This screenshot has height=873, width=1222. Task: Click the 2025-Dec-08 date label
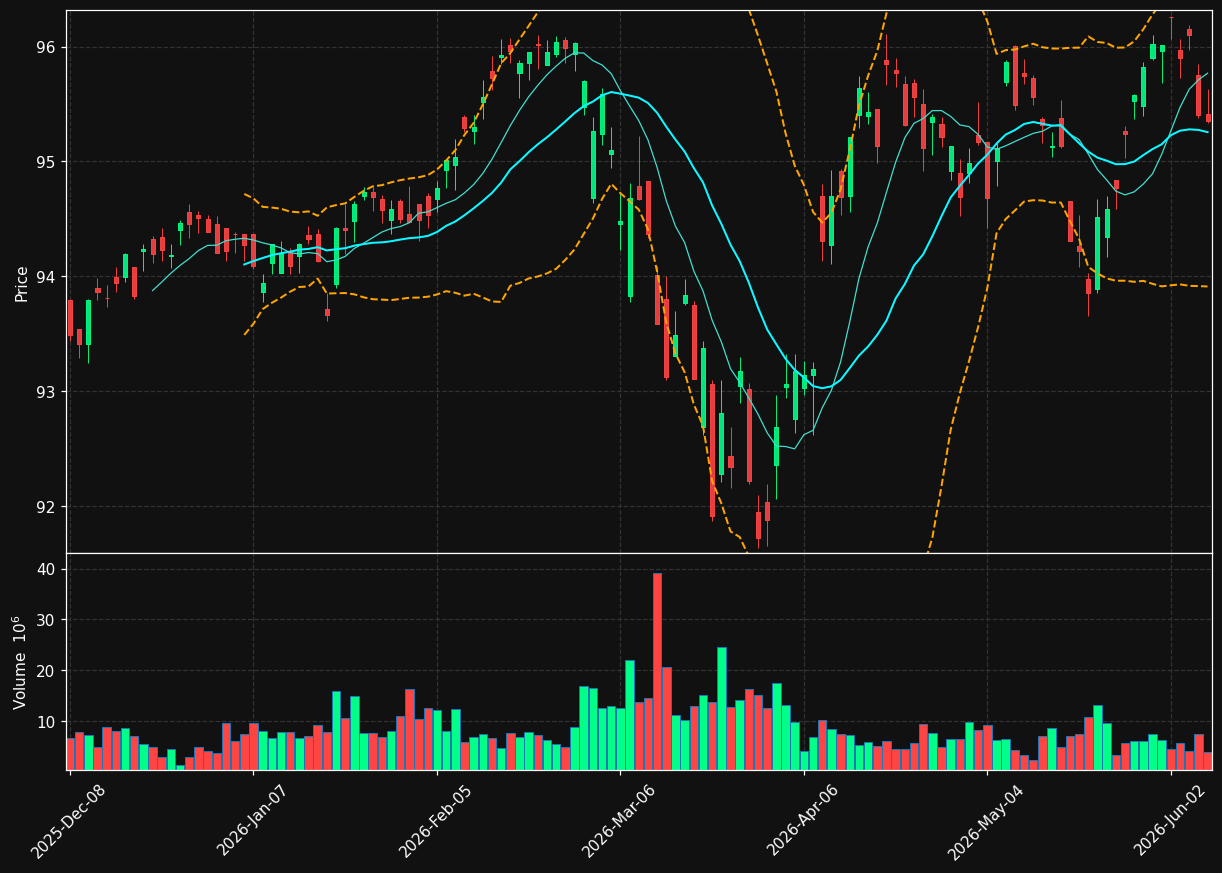68,821
